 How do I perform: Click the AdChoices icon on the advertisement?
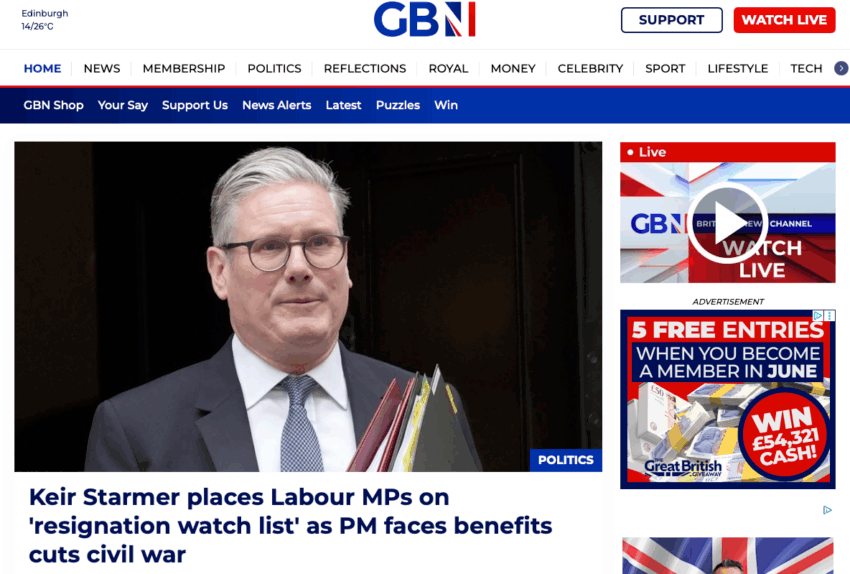tap(817, 315)
